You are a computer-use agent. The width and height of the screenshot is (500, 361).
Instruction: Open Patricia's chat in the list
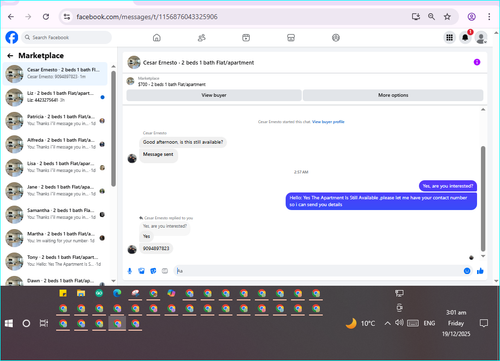click(x=55, y=120)
